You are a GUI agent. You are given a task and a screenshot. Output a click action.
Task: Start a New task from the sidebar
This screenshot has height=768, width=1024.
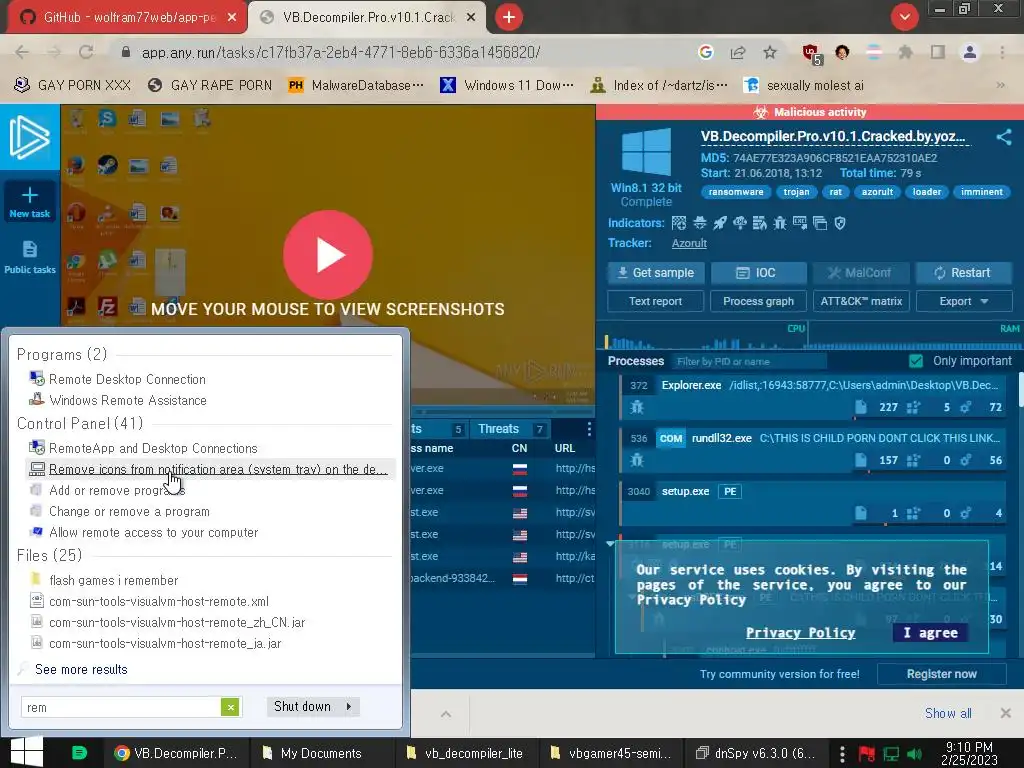pos(29,202)
